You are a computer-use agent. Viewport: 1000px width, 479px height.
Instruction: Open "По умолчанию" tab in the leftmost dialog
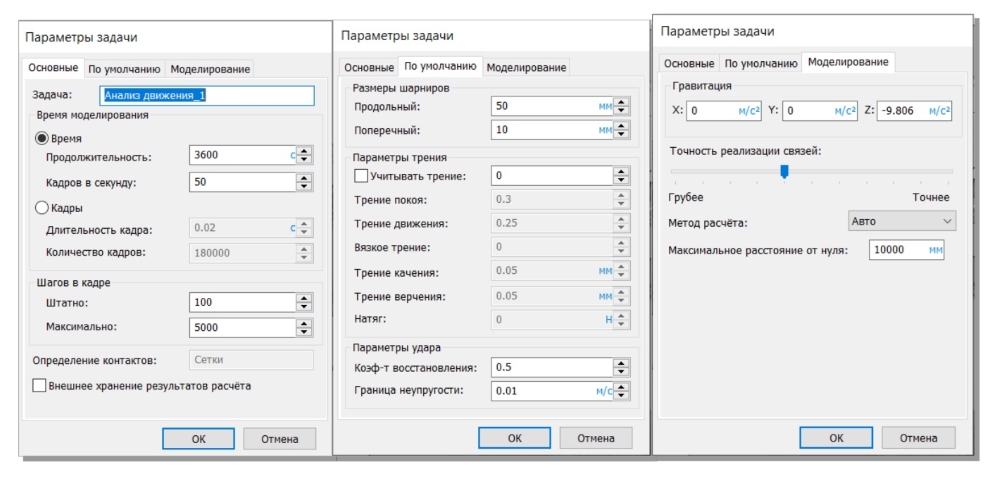click(124, 69)
